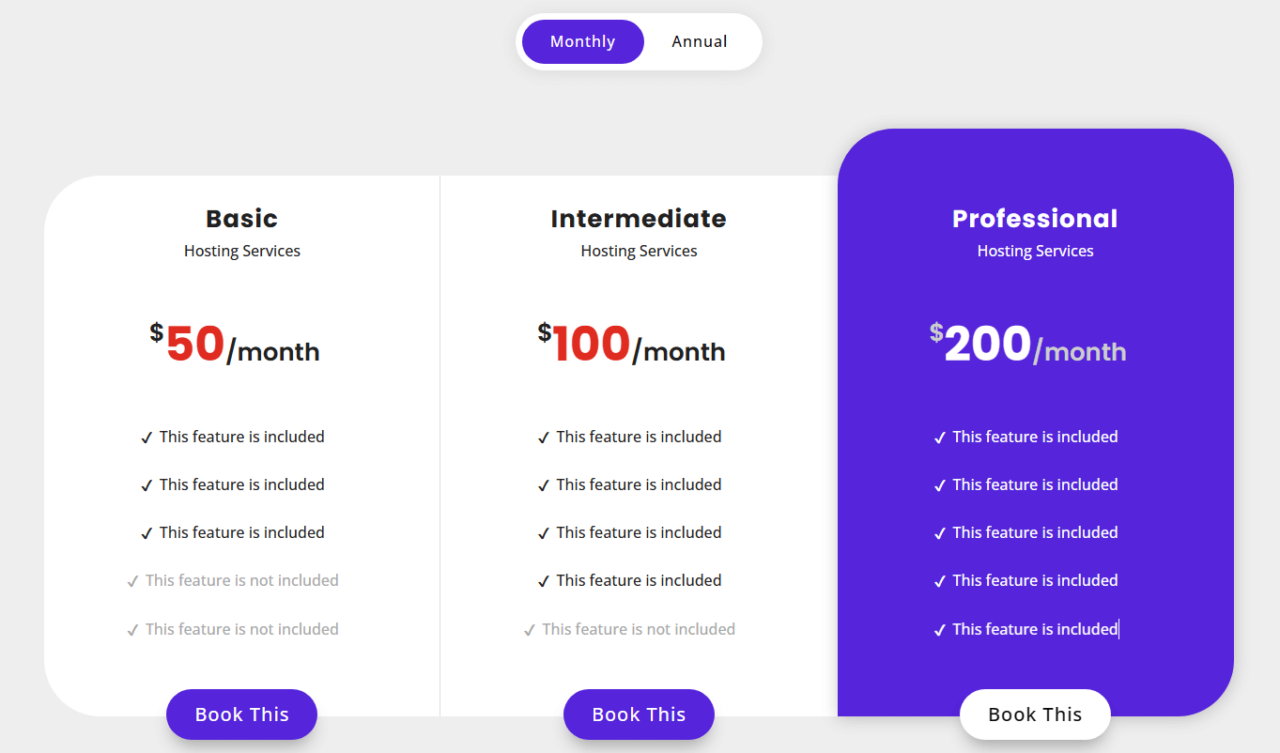Click the checkmark beside Intermediate's excluded feature
The width and height of the screenshot is (1280, 753).
[530, 628]
